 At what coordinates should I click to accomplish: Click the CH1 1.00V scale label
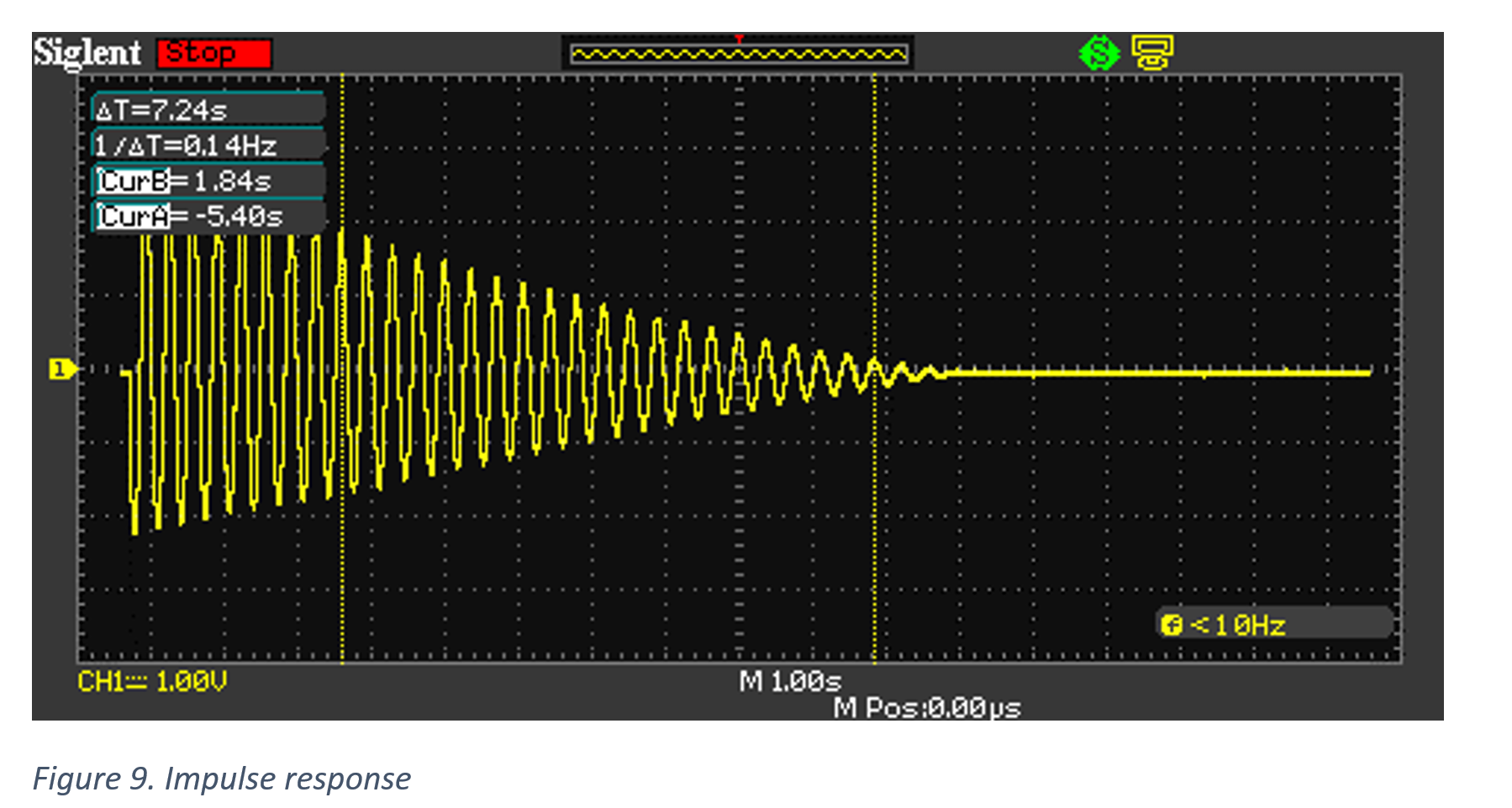click(152, 681)
